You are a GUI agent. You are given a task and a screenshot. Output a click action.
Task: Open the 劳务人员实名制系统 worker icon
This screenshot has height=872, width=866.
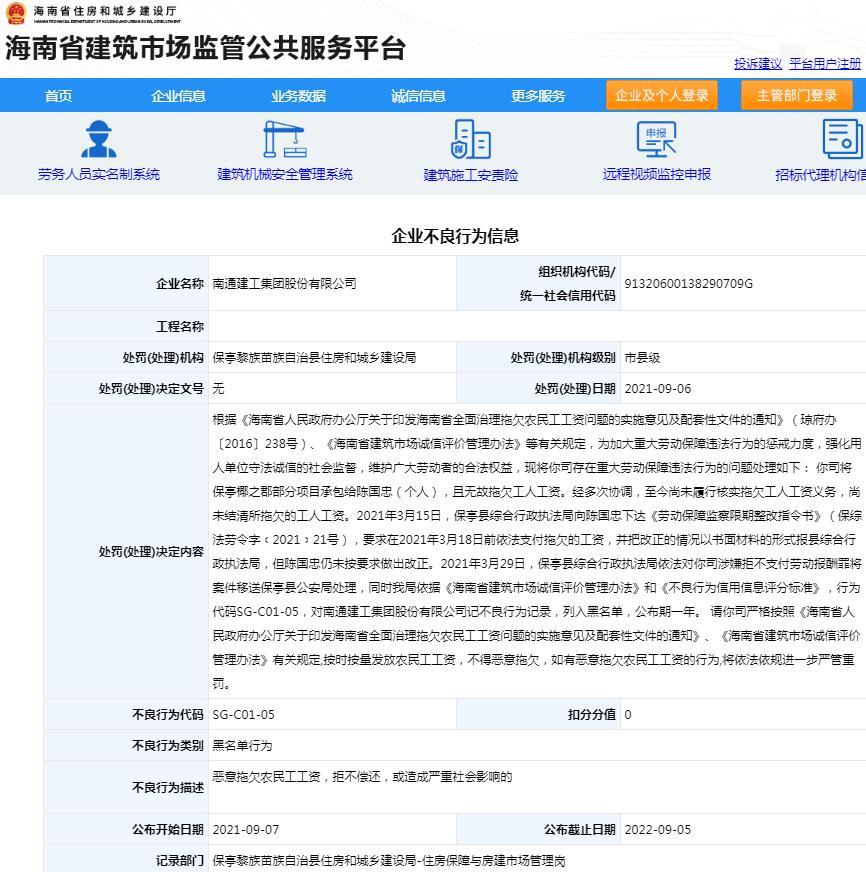coord(98,139)
